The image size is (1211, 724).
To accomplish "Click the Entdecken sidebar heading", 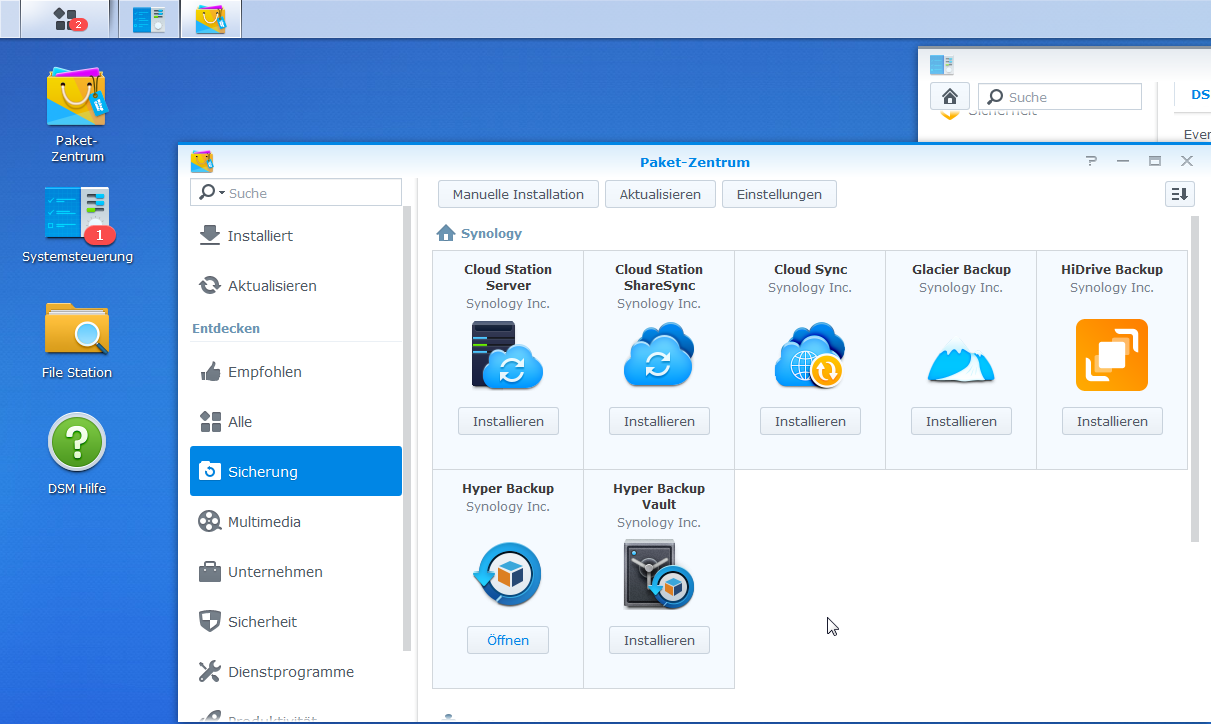I will [226, 328].
